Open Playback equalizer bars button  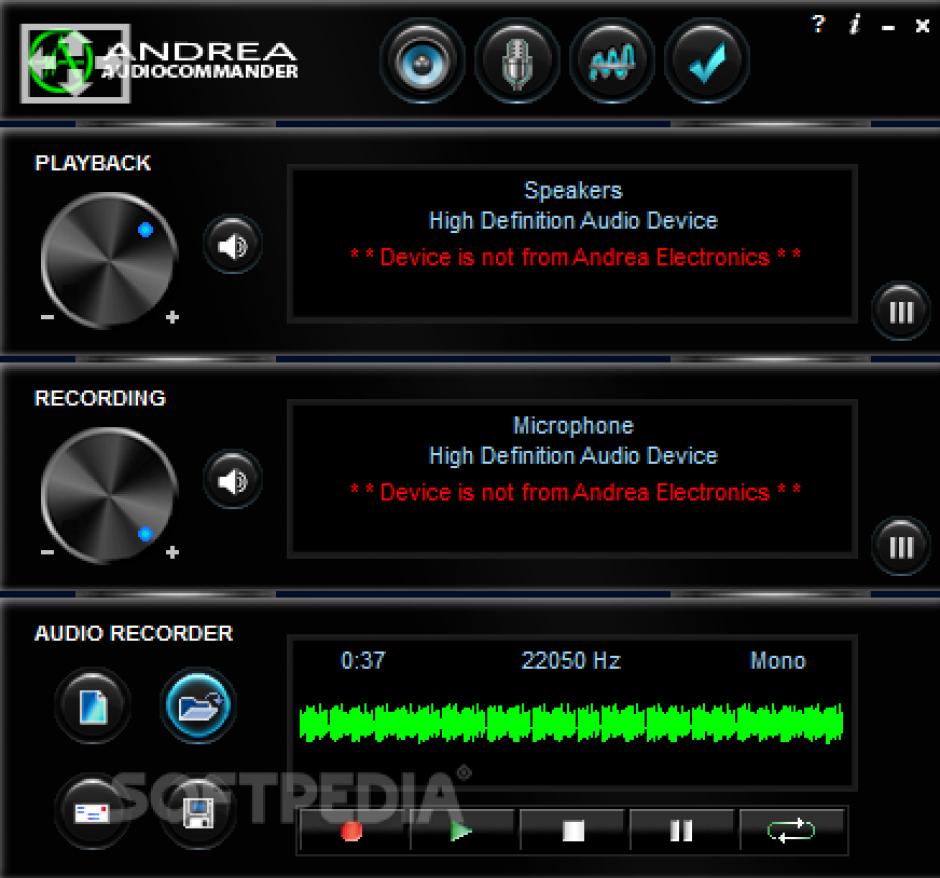(900, 311)
